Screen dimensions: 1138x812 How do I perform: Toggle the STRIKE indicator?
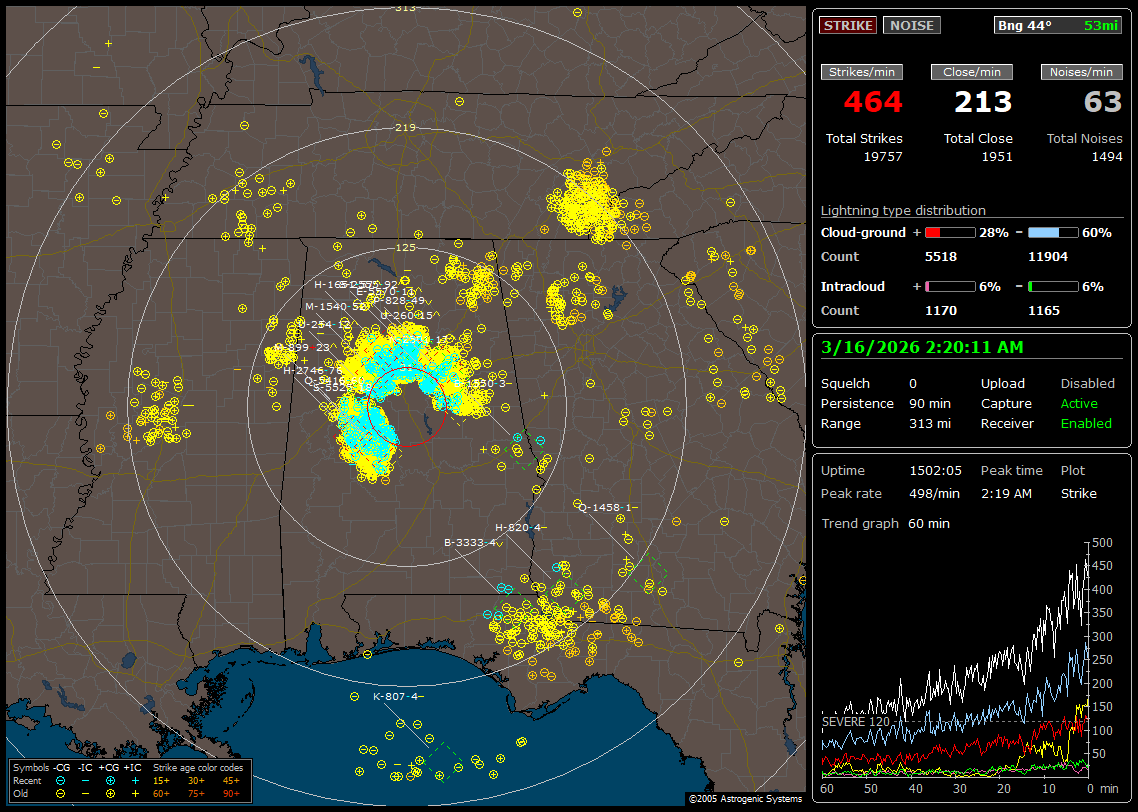pyautogui.click(x=848, y=26)
